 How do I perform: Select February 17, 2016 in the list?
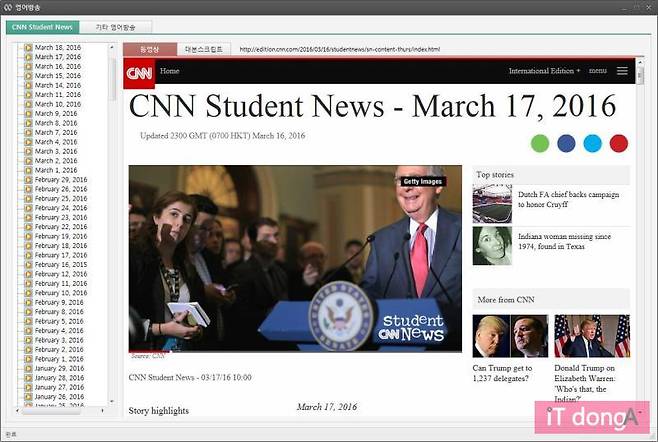point(61,255)
